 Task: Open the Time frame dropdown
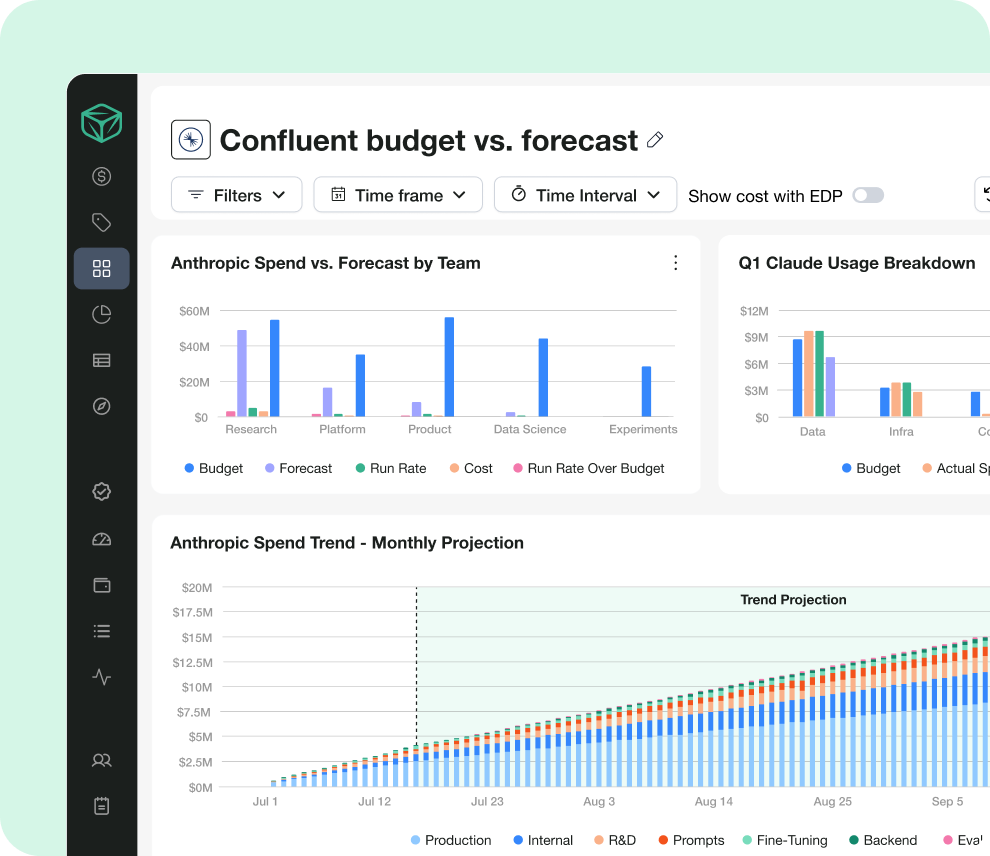click(398, 195)
